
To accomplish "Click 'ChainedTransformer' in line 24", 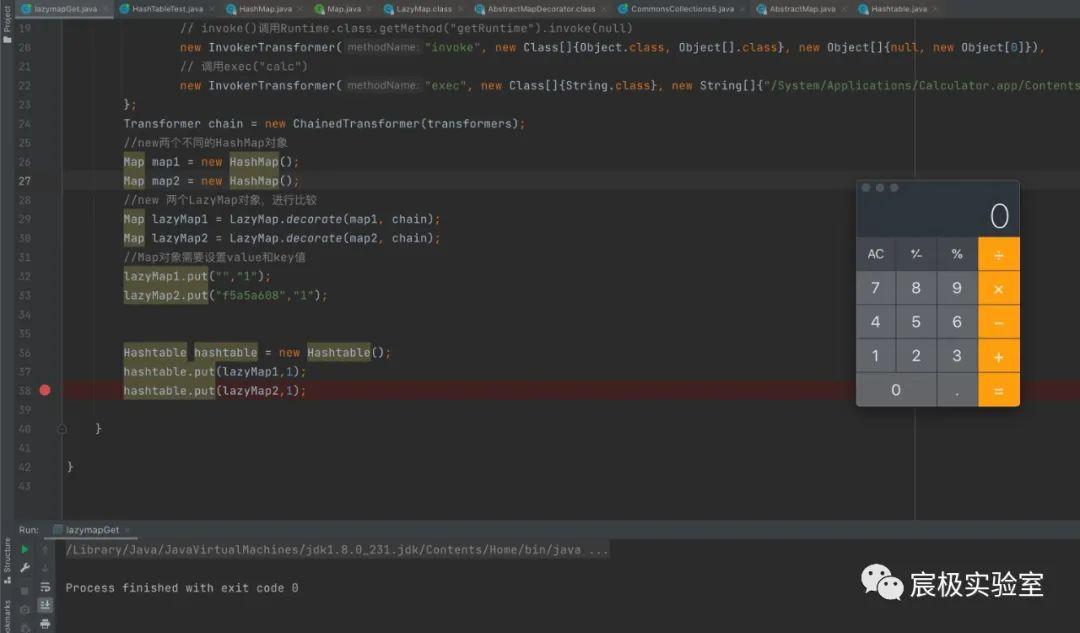I will (x=356, y=124).
